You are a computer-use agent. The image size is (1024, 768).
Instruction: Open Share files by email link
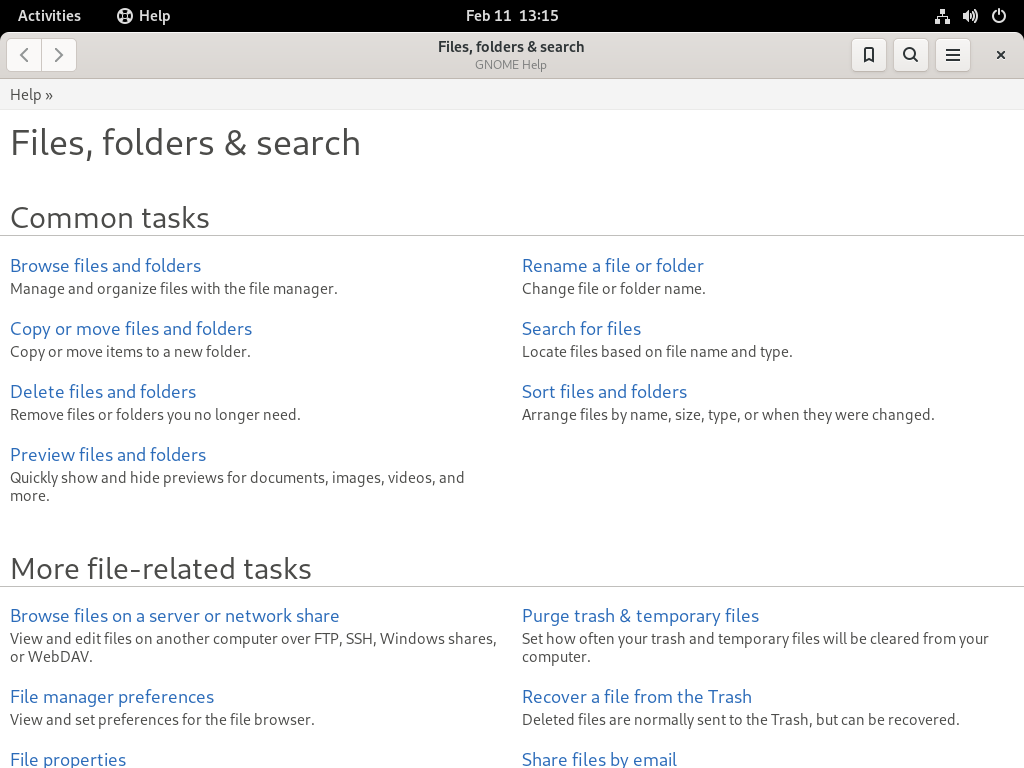tap(599, 759)
